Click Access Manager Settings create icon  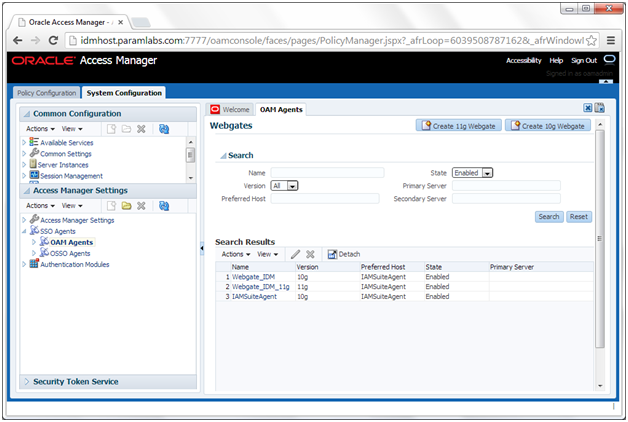click(111, 206)
